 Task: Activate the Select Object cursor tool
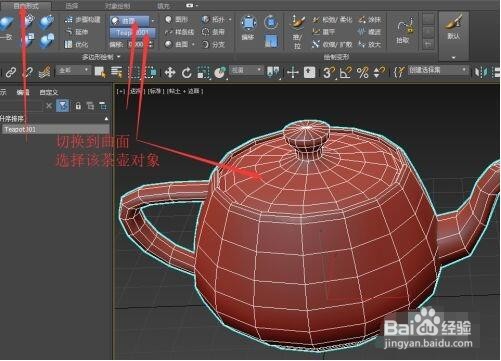(x=100, y=72)
